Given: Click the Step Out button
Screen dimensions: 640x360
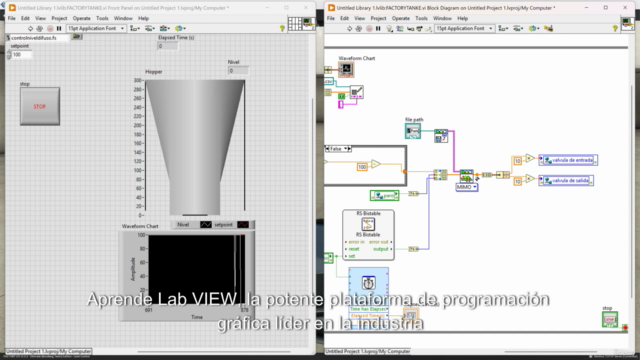Looking at the screenshot, I should (x=428, y=29).
